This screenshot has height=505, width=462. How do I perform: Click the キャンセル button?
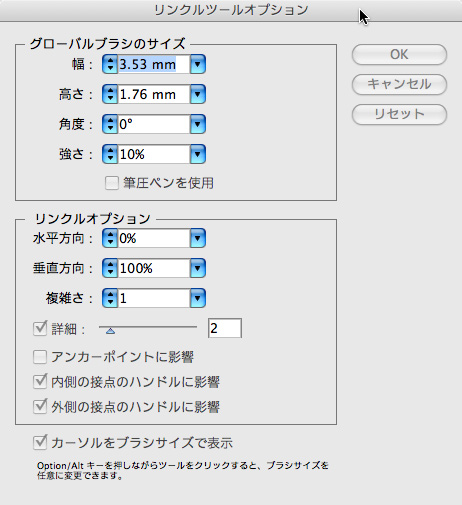point(399,84)
